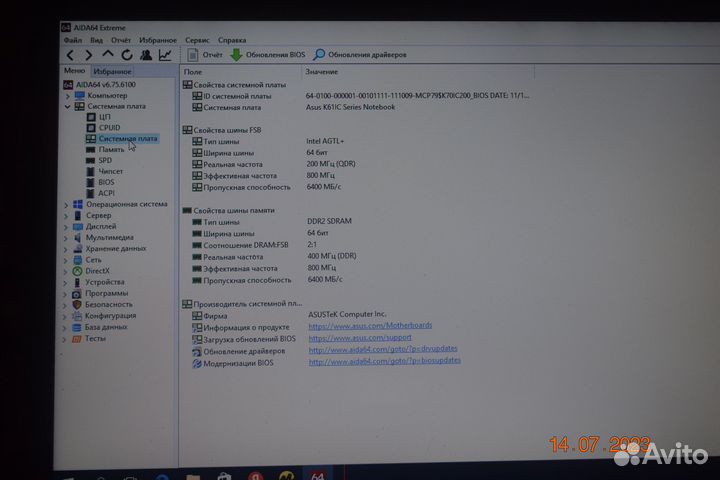Expand the Сеть node
720x480 pixels.
coord(65,260)
